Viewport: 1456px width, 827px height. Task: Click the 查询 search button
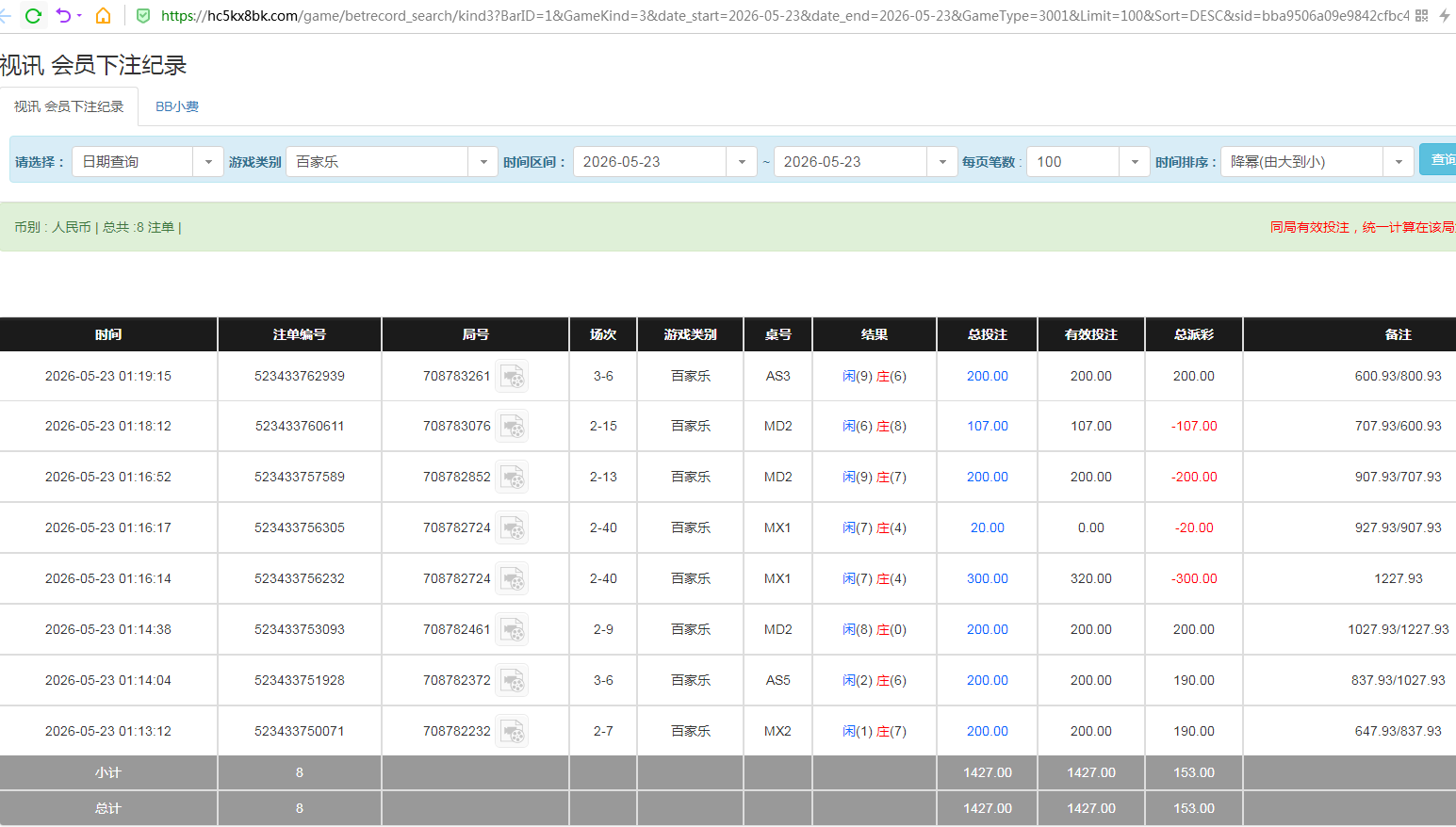tap(1438, 160)
